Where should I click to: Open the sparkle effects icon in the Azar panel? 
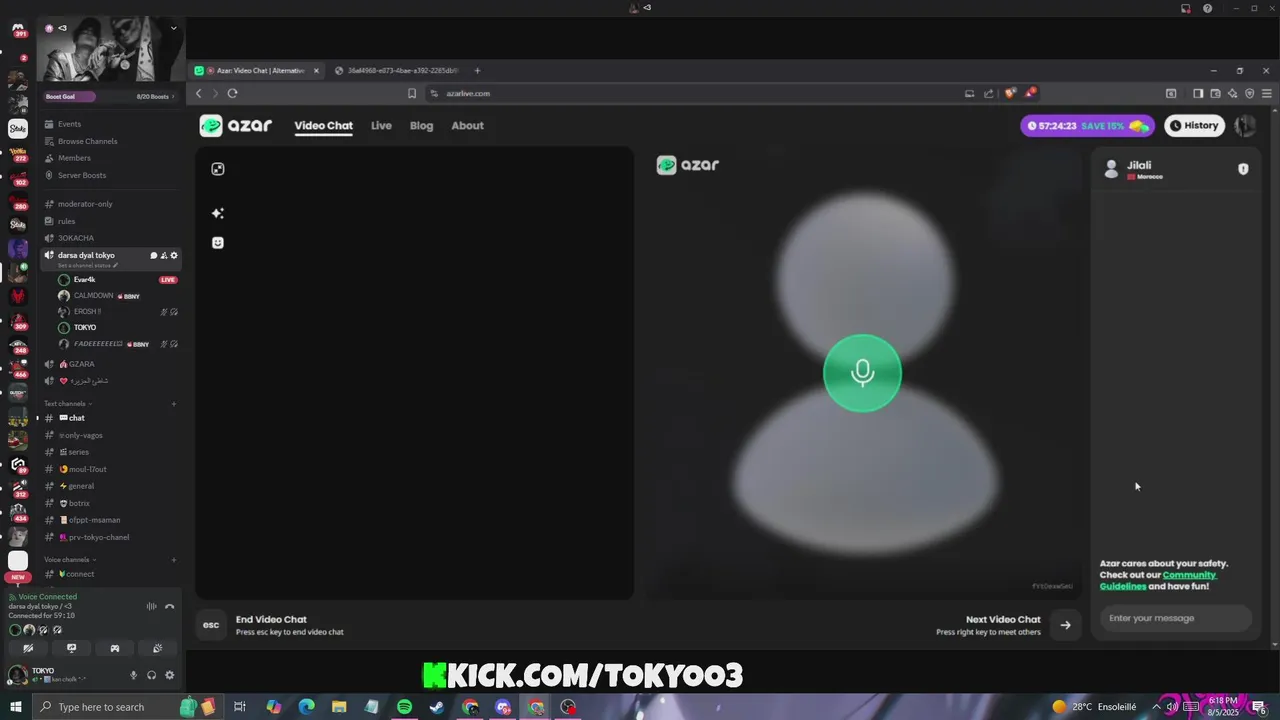coord(218,213)
